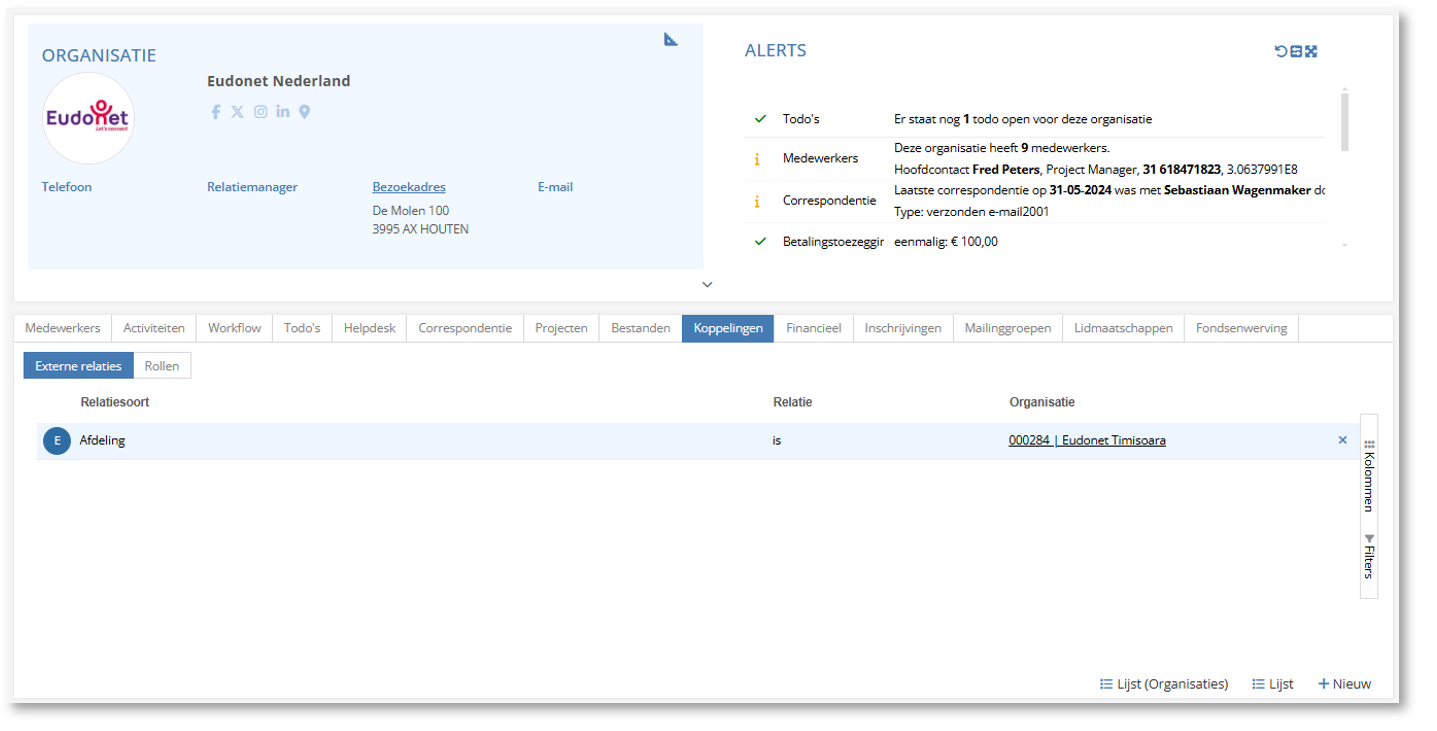1437x731 pixels.
Task: Click the 'is' value in Relatie column
Action: (x=777, y=440)
